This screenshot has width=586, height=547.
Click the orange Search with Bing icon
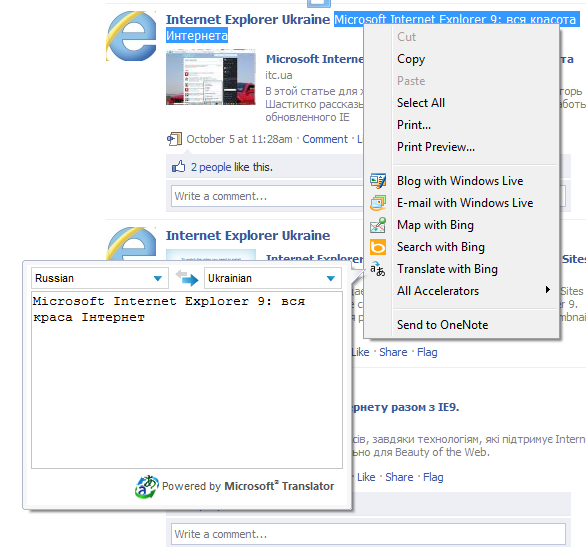tap(378, 247)
